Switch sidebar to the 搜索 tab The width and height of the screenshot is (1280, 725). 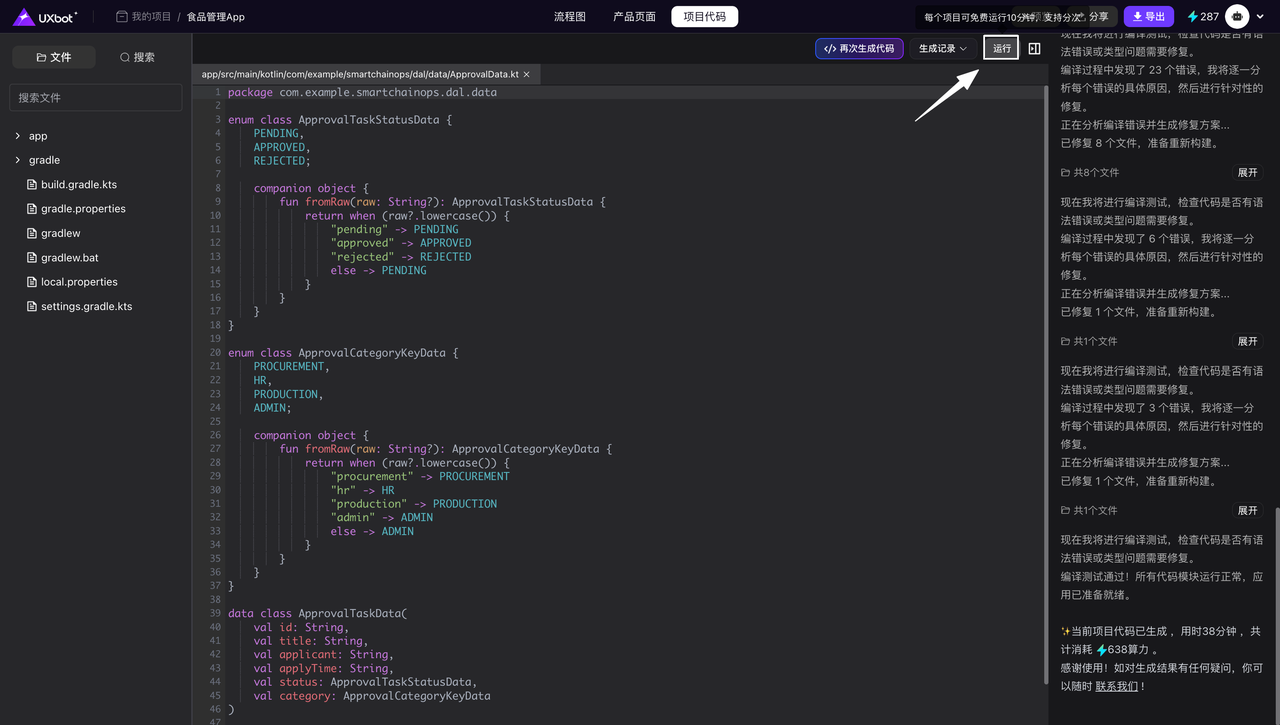(x=137, y=57)
